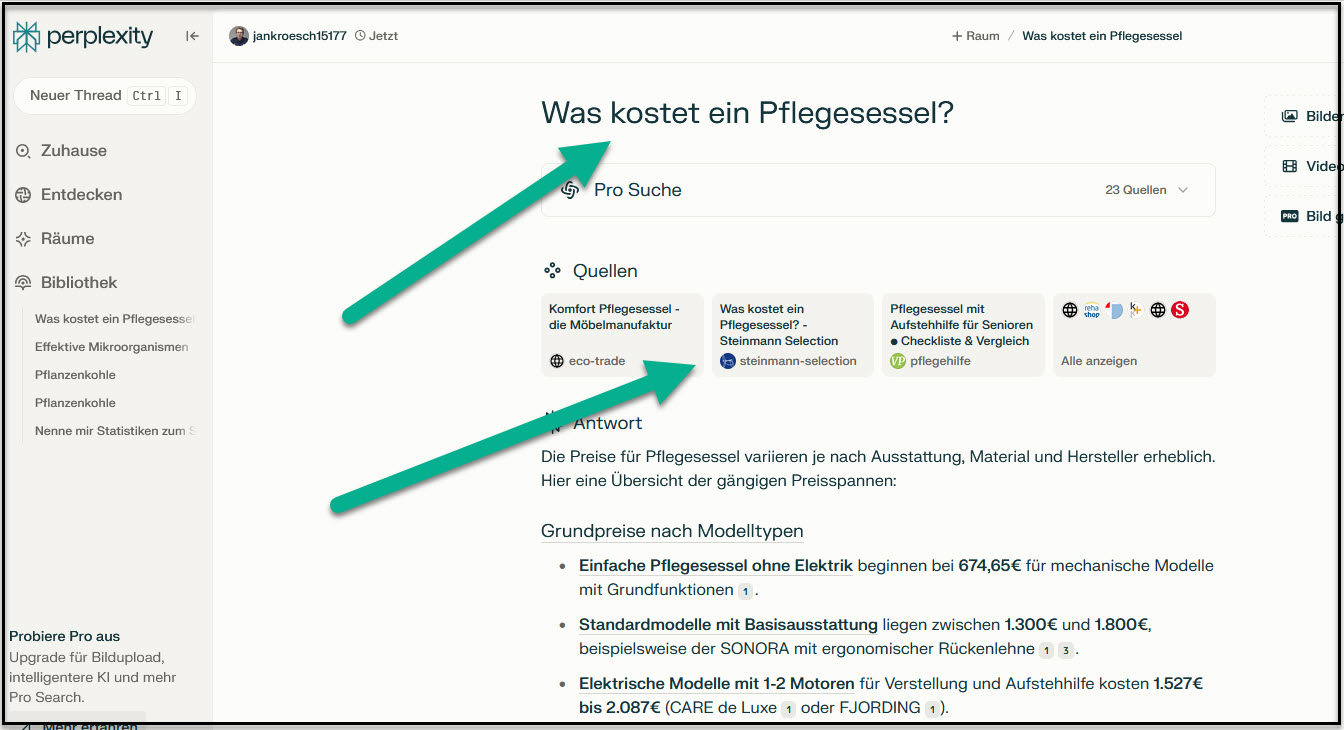Open the '23 Quellen' dropdown chevron
Image resolution: width=1344 pixels, height=730 pixels.
(x=1183, y=190)
